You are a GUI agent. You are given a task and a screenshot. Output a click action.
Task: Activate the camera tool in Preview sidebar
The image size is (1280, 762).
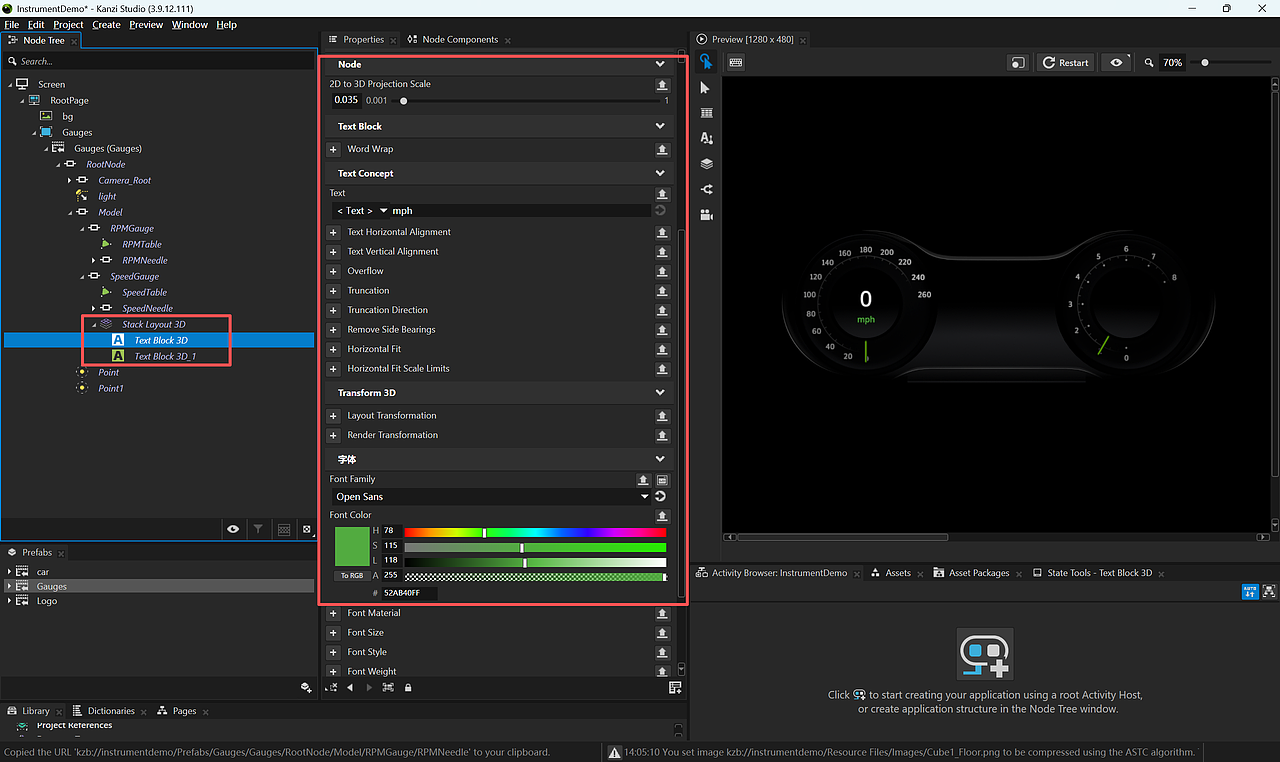tap(706, 214)
